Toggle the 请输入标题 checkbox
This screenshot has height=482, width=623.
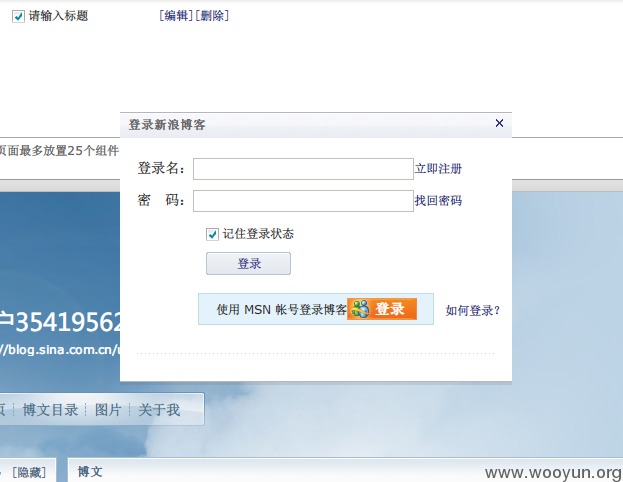point(18,16)
